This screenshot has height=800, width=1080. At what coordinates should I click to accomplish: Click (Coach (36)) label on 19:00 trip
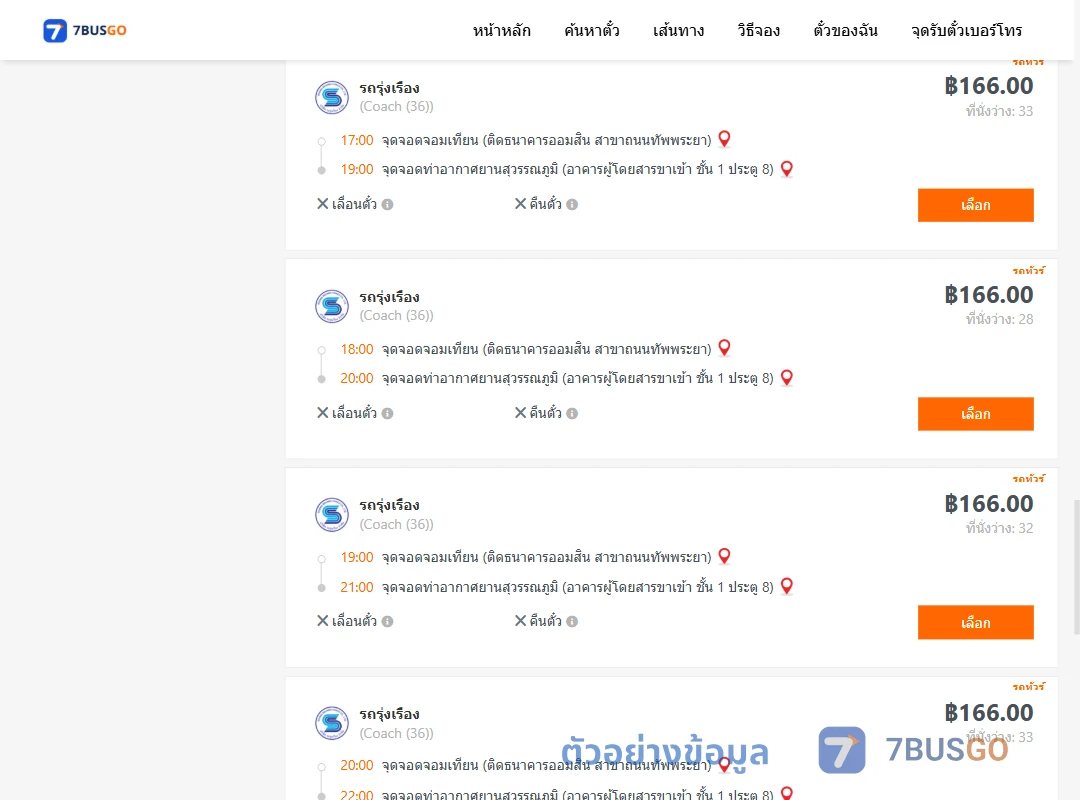[x=397, y=524]
